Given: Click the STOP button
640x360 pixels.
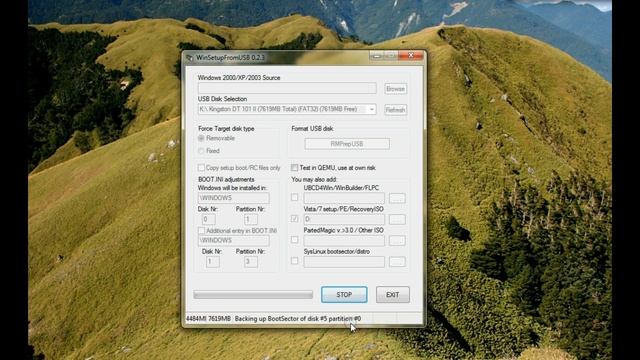Looking at the screenshot, I should click(344, 295).
